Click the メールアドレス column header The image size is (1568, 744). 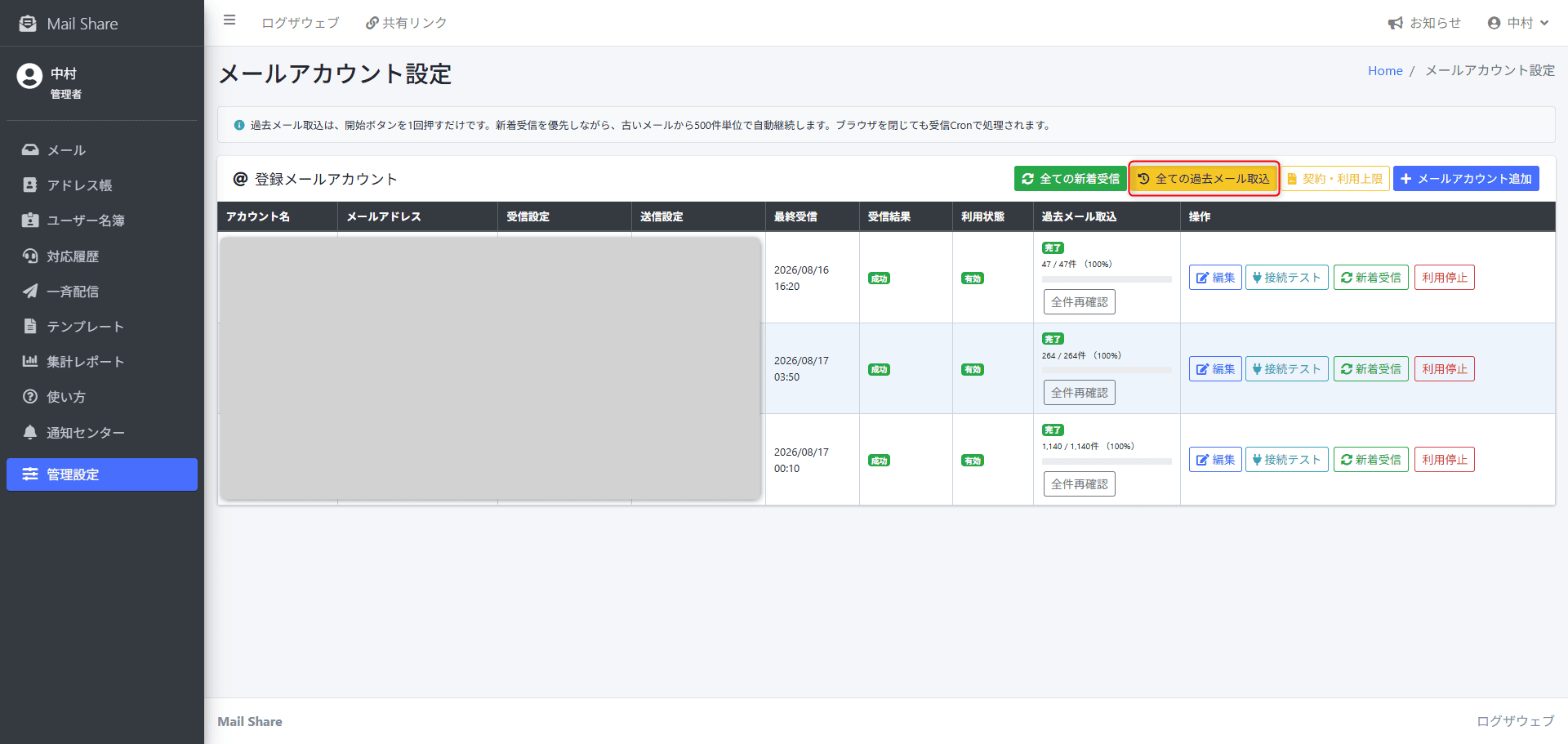coord(418,216)
